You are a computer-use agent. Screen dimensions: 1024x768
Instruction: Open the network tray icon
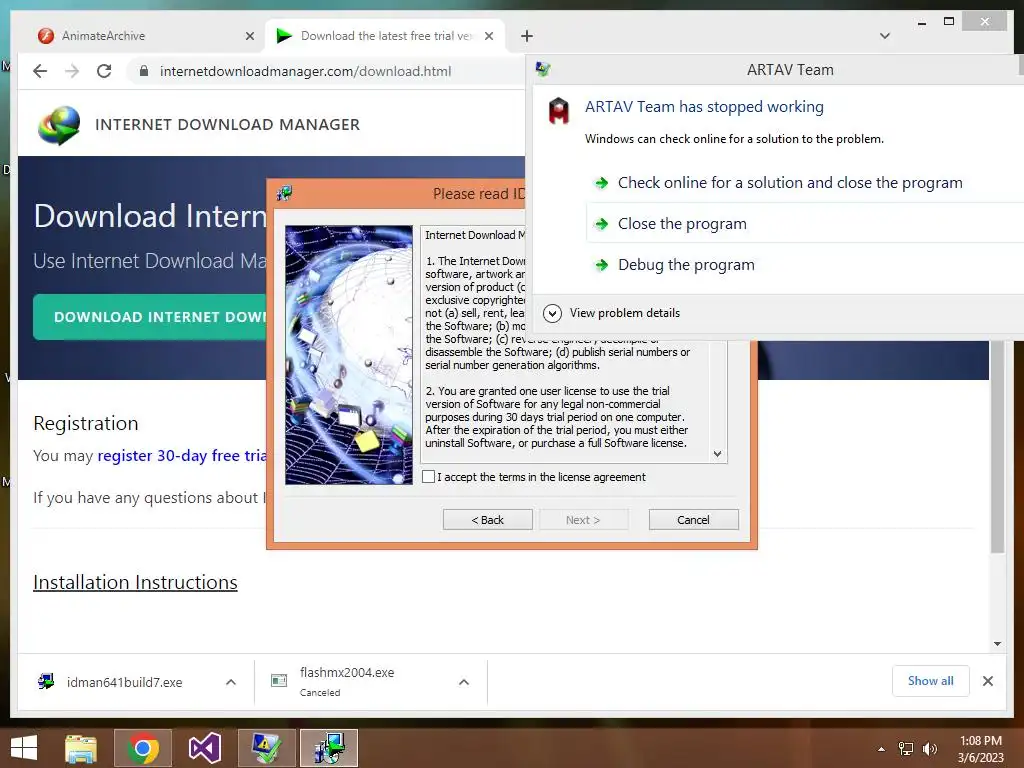pos(906,749)
